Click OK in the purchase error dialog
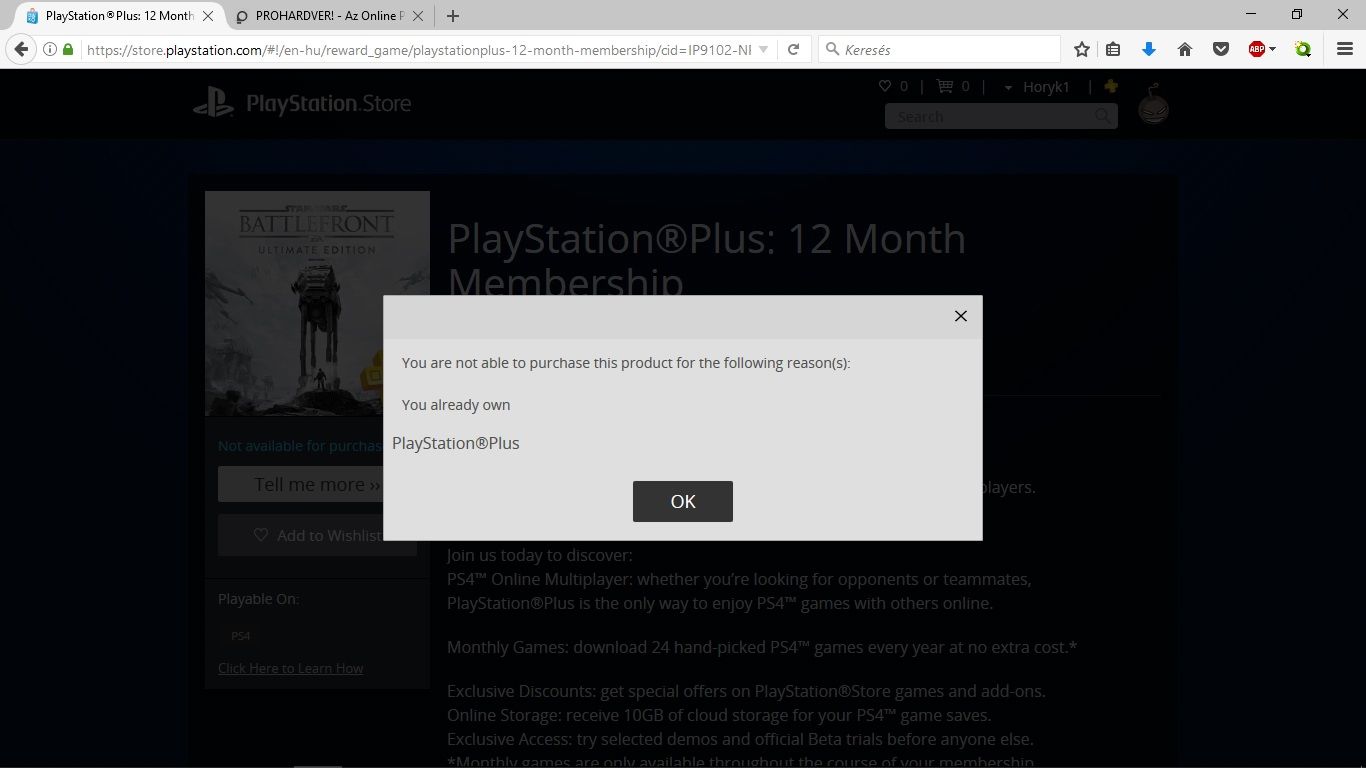This screenshot has width=1366, height=768. pos(683,501)
